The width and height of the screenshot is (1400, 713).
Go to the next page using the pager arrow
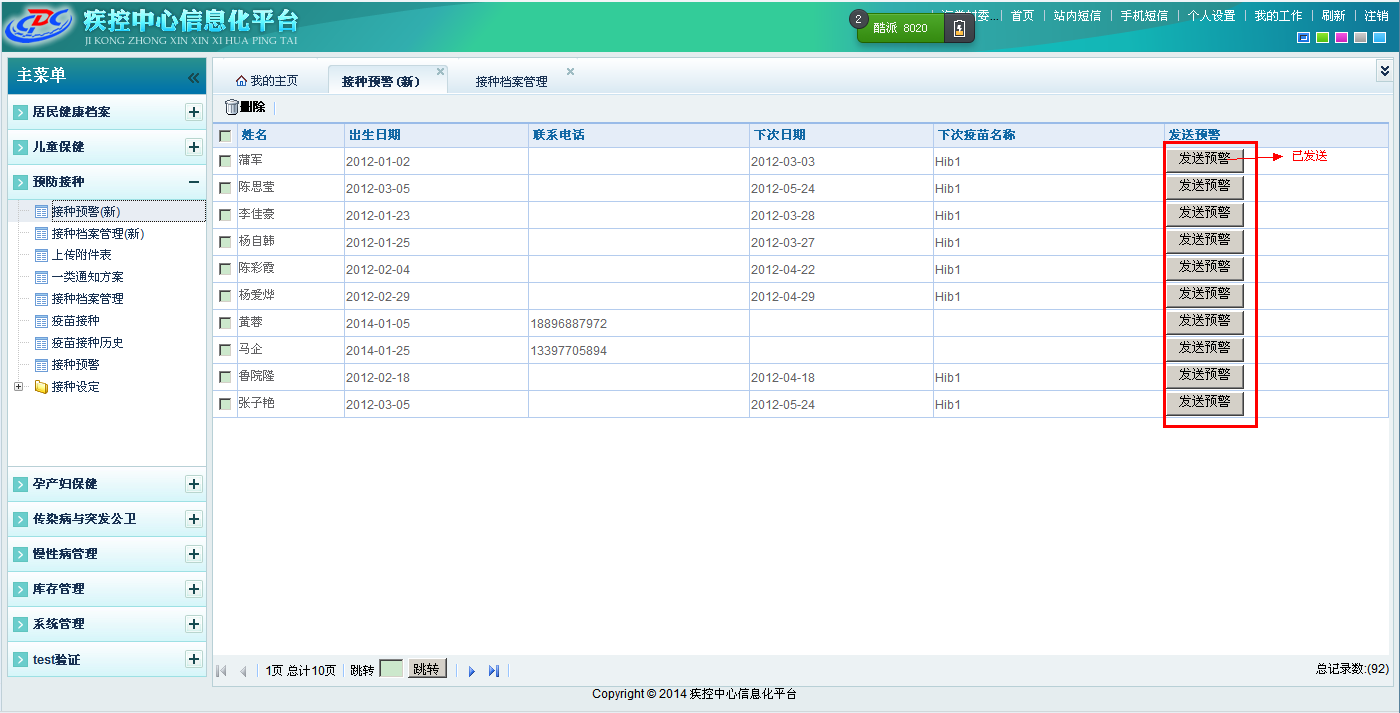[x=472, y=671]
